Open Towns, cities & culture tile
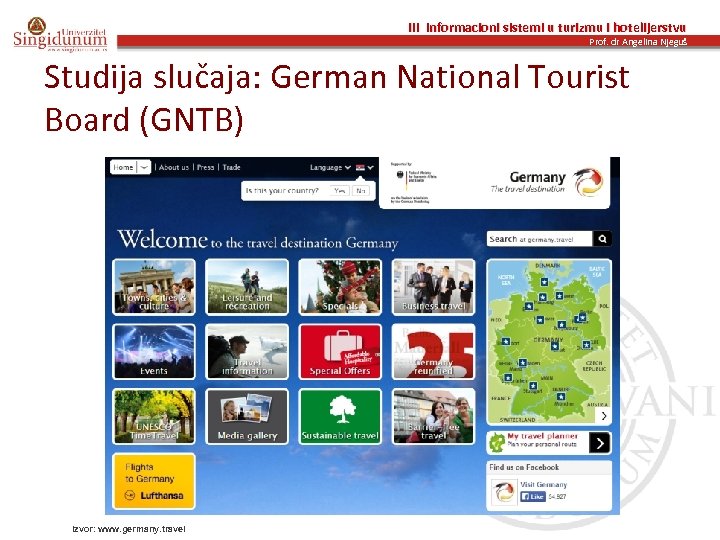The width and height of the screenshot is (720, 540). click(x=154, y=287)
